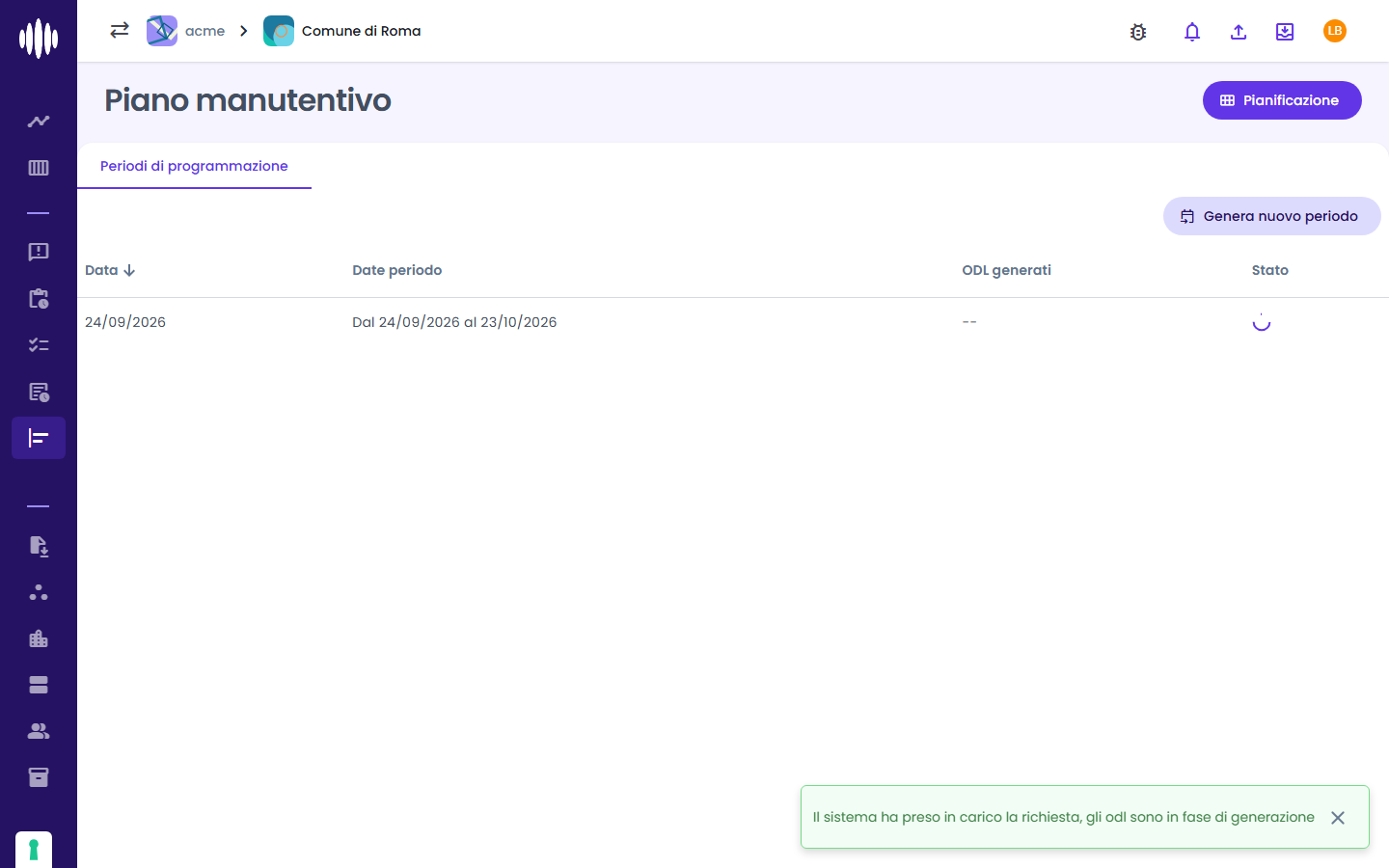Click the Date periodo column header

coord(397,270)
